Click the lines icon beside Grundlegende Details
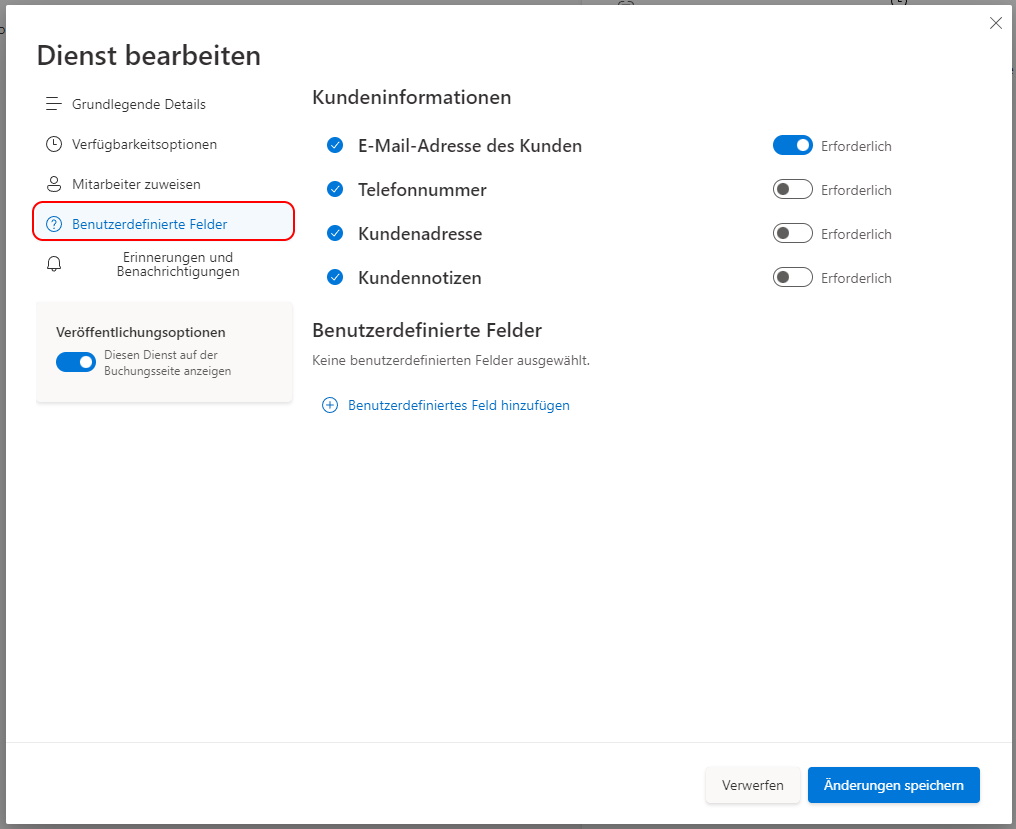The height and width of the screenshot is (829, 1016). click(54, 104)
